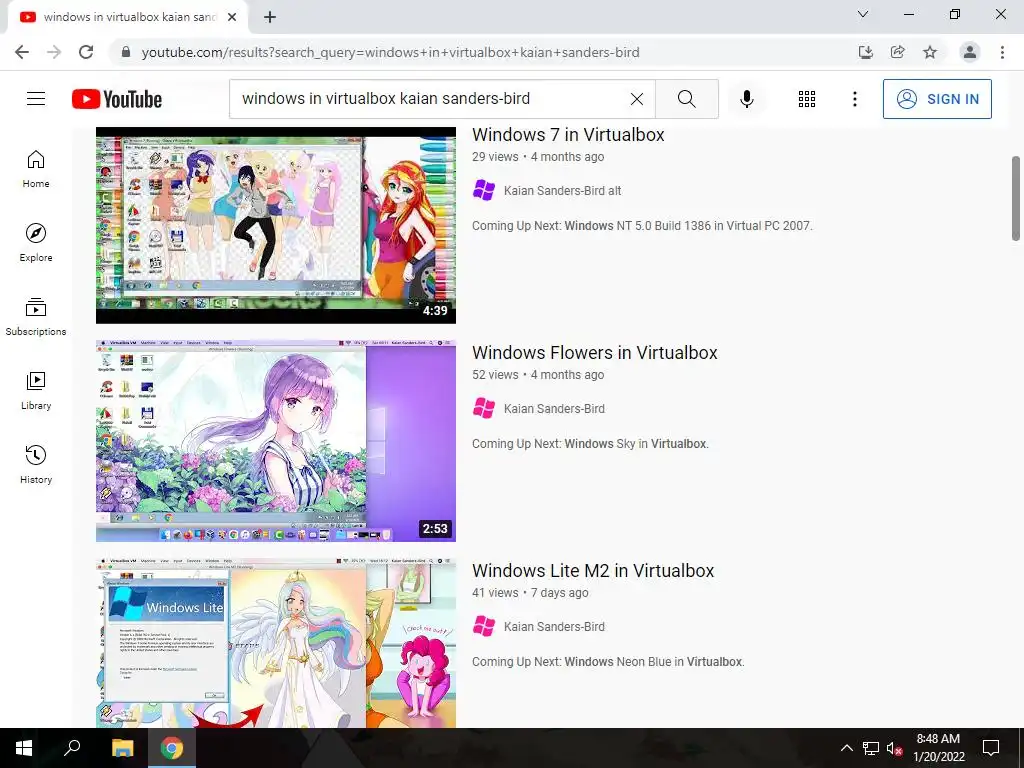
Task: Click the SIGN IN button
Action: coord(937,99)
